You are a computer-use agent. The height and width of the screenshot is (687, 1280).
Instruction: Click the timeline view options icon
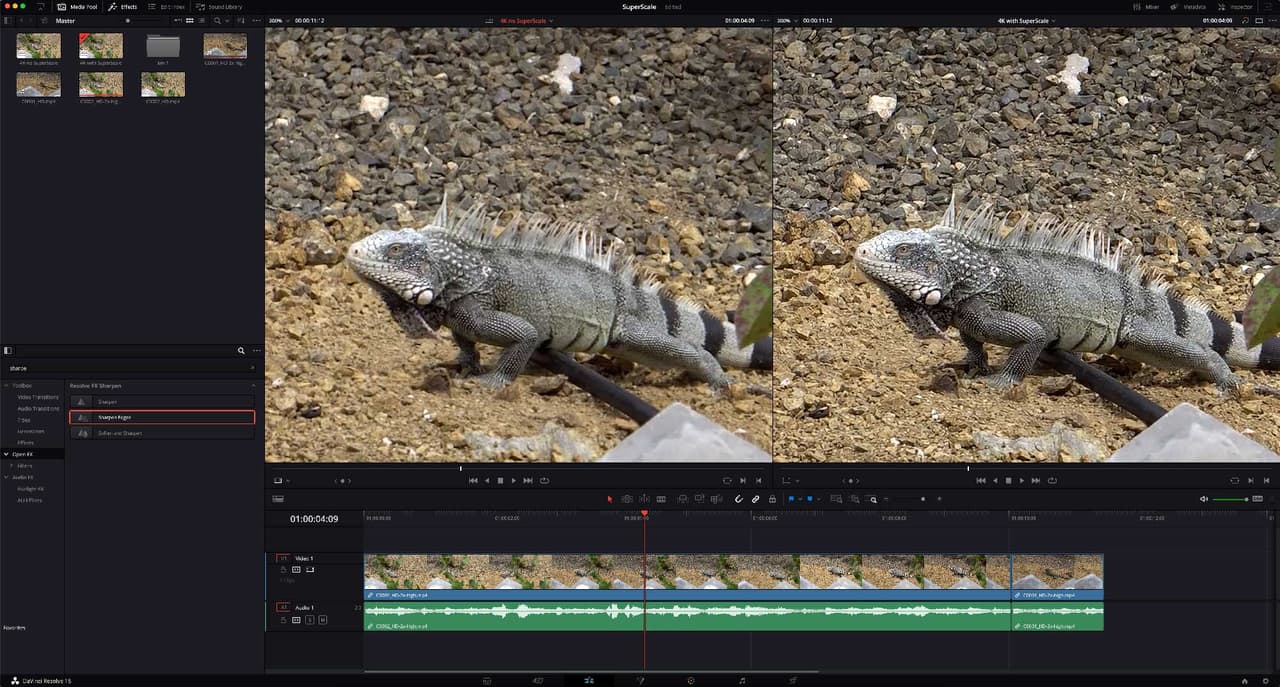click(x=278, y=498)
